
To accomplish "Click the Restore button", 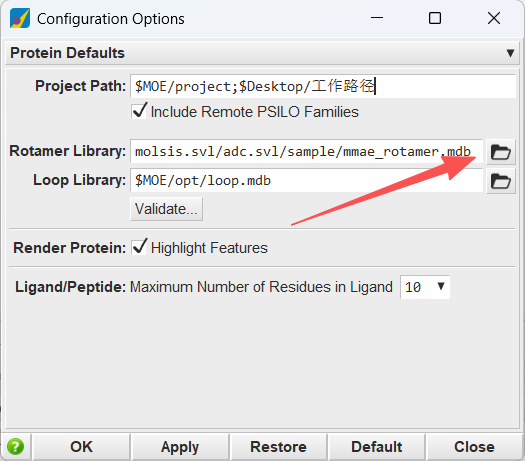I will tap(278, 447).
